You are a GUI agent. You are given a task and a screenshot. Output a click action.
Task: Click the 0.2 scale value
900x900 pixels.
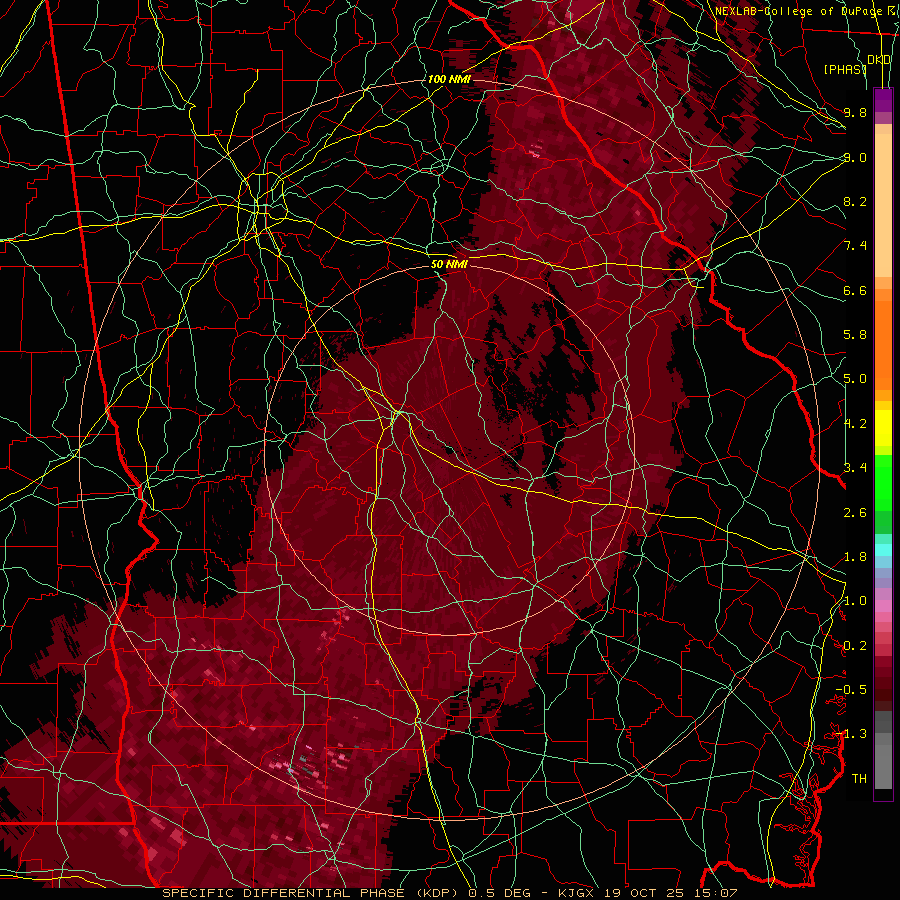coord(855,646)
